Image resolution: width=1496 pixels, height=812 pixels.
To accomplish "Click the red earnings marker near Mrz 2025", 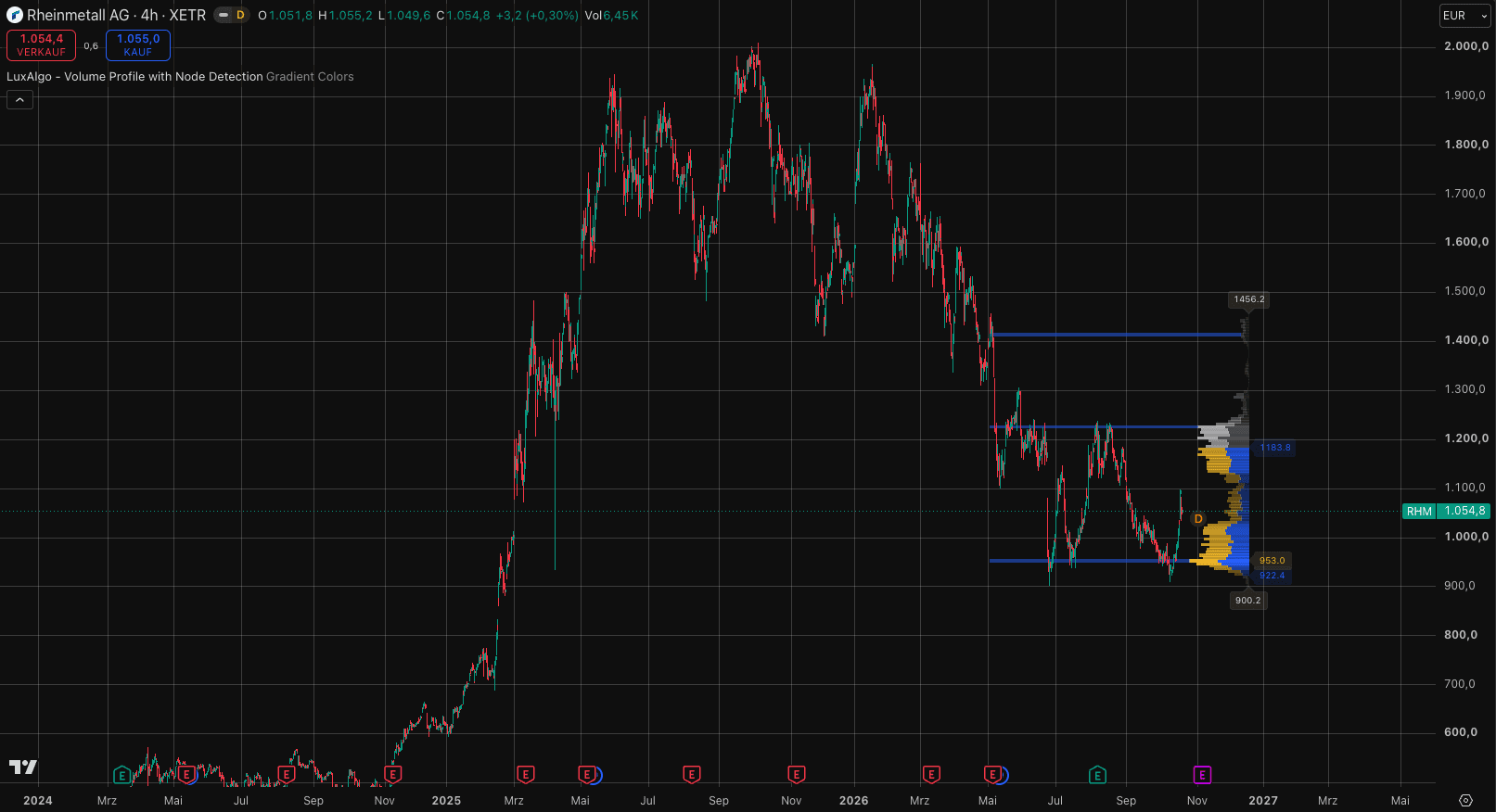I will pyautogui.click(x=525, y=775).
